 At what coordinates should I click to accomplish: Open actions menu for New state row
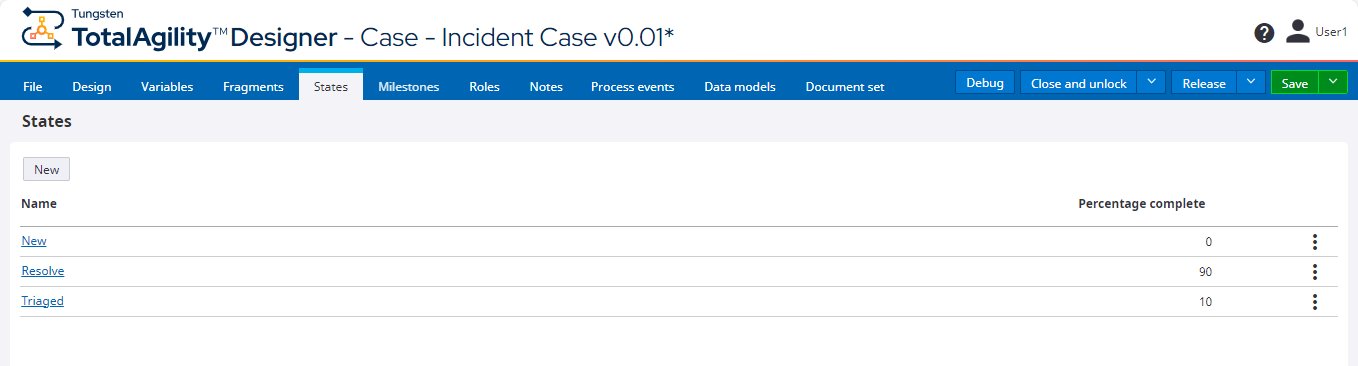(1315, 242)
